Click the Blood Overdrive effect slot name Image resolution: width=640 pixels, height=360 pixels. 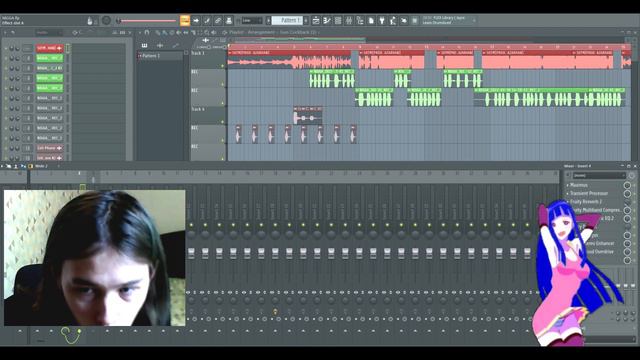pyautogui.click(x=600, y=252)
